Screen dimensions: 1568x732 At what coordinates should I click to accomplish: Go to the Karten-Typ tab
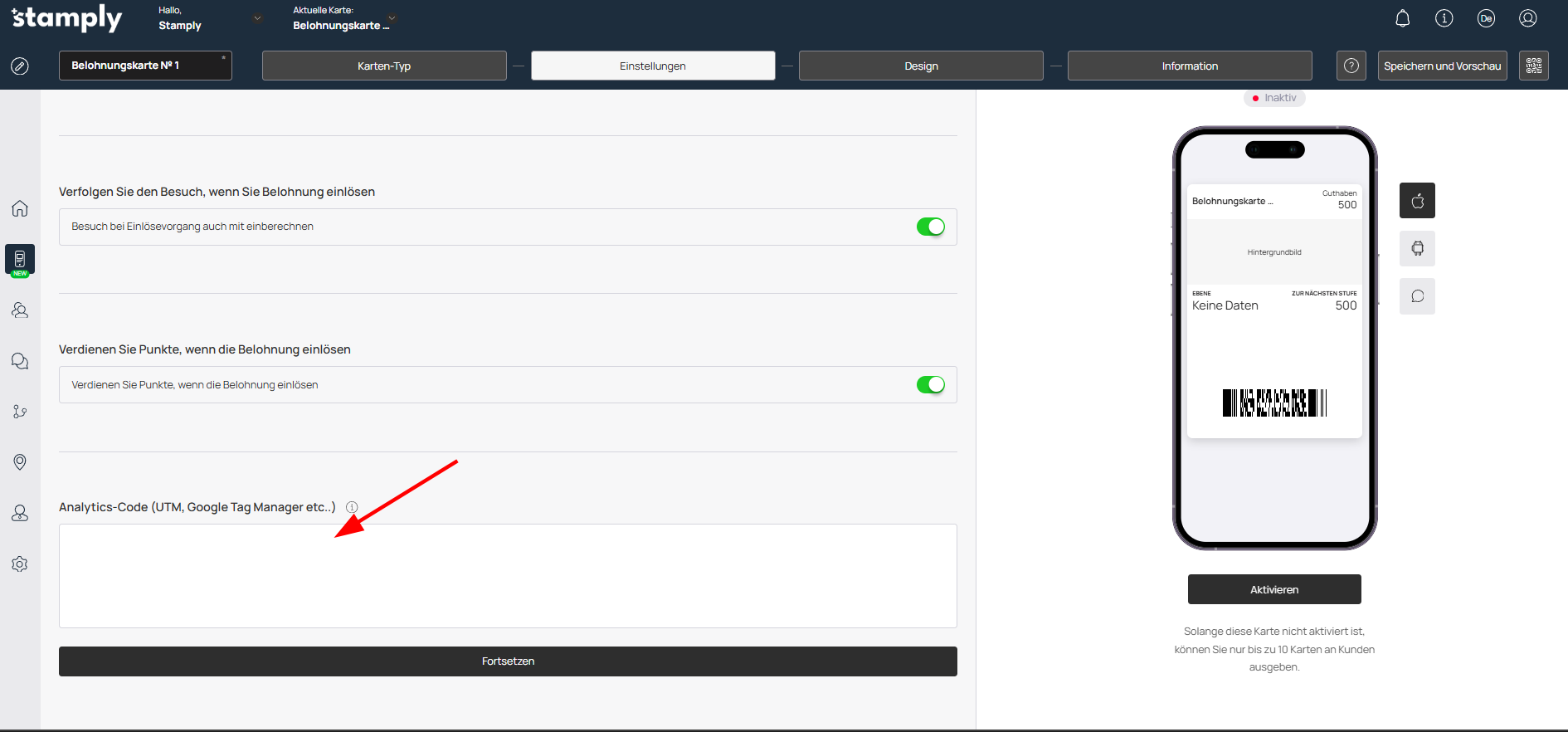384,66
